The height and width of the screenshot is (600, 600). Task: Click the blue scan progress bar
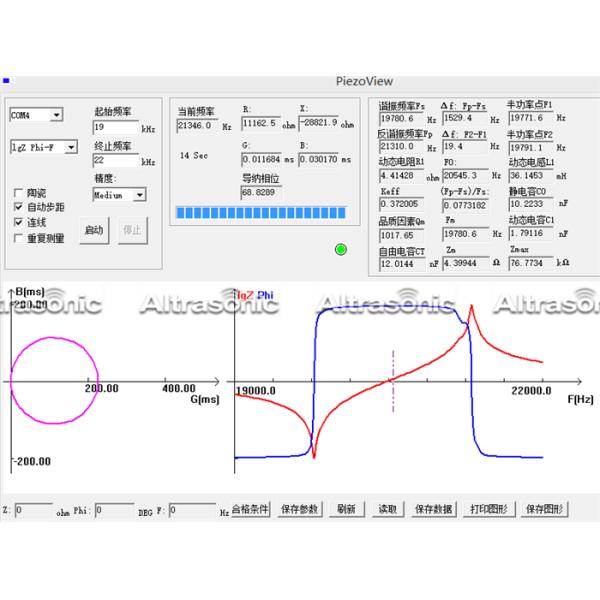(x=261, y=213)
